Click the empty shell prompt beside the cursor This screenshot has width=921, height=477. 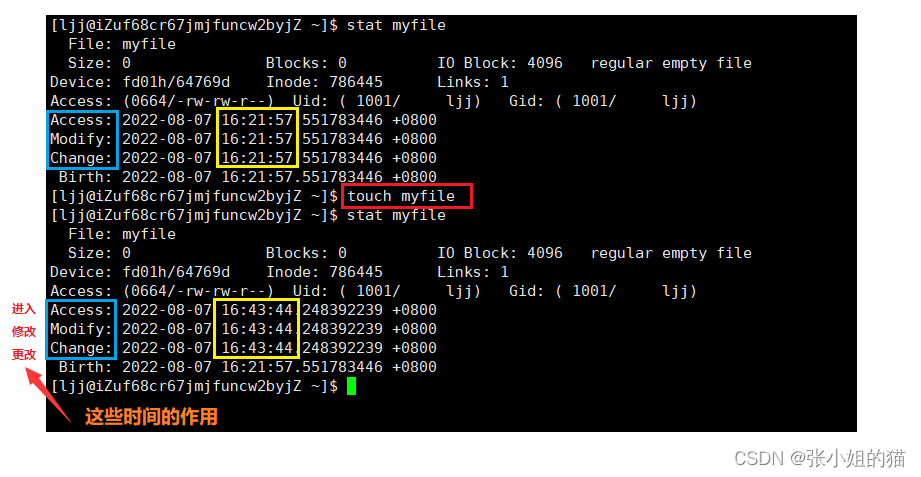(194, 386)
